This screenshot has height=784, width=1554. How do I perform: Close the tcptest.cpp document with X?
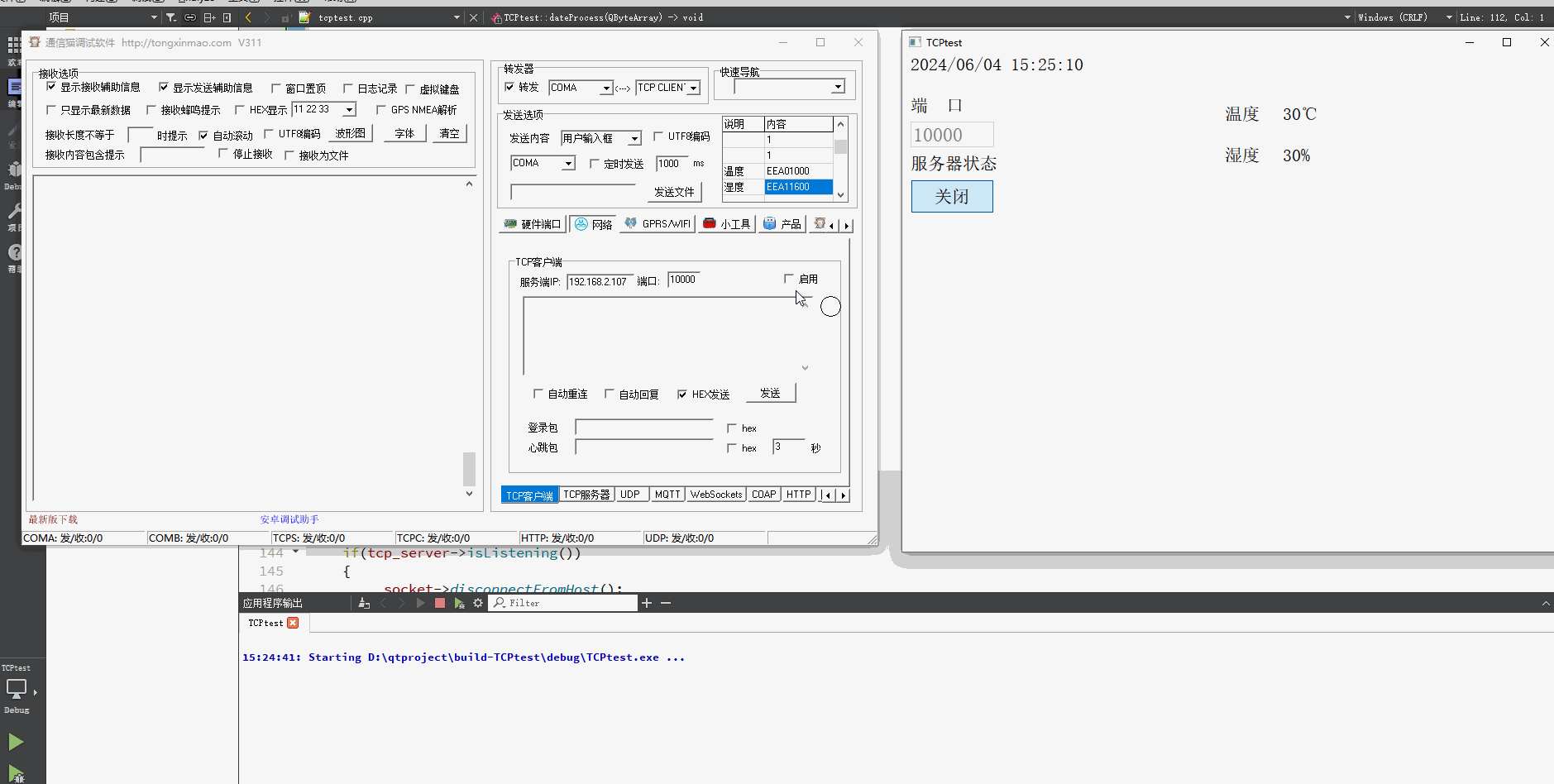click(x=474, y=17)
